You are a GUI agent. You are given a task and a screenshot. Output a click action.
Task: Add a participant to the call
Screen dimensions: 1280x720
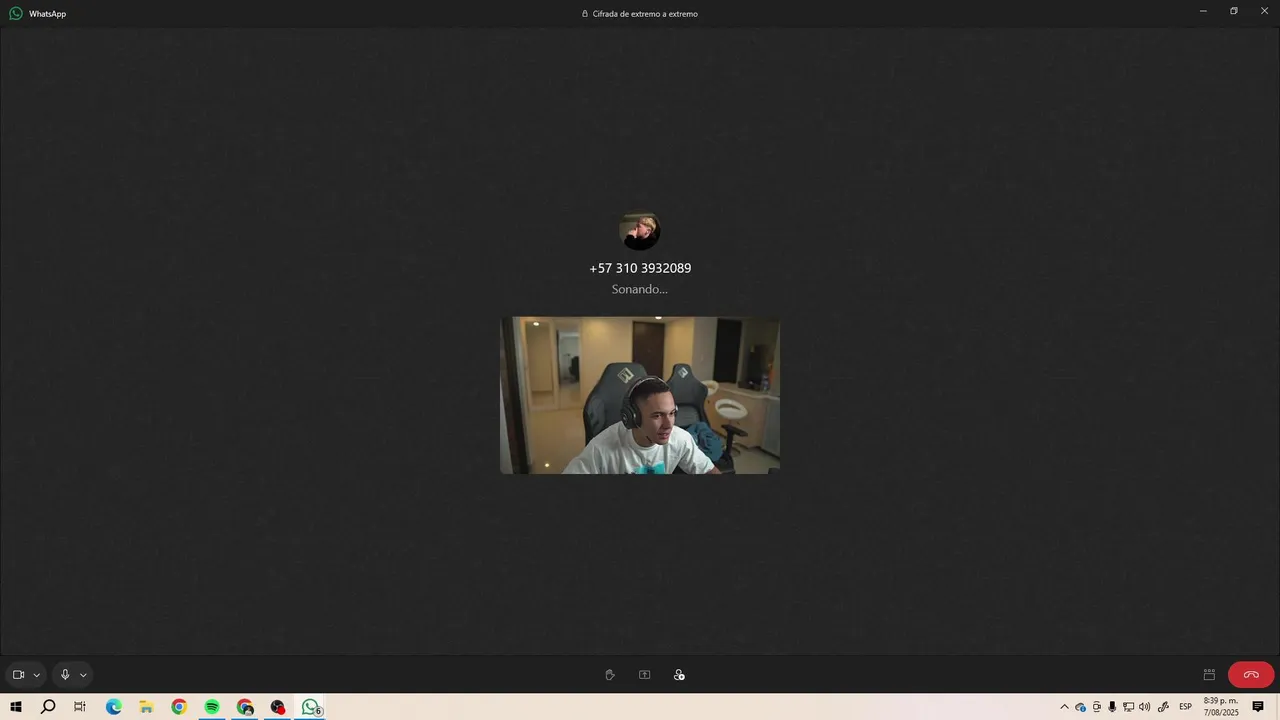(679, 675)
